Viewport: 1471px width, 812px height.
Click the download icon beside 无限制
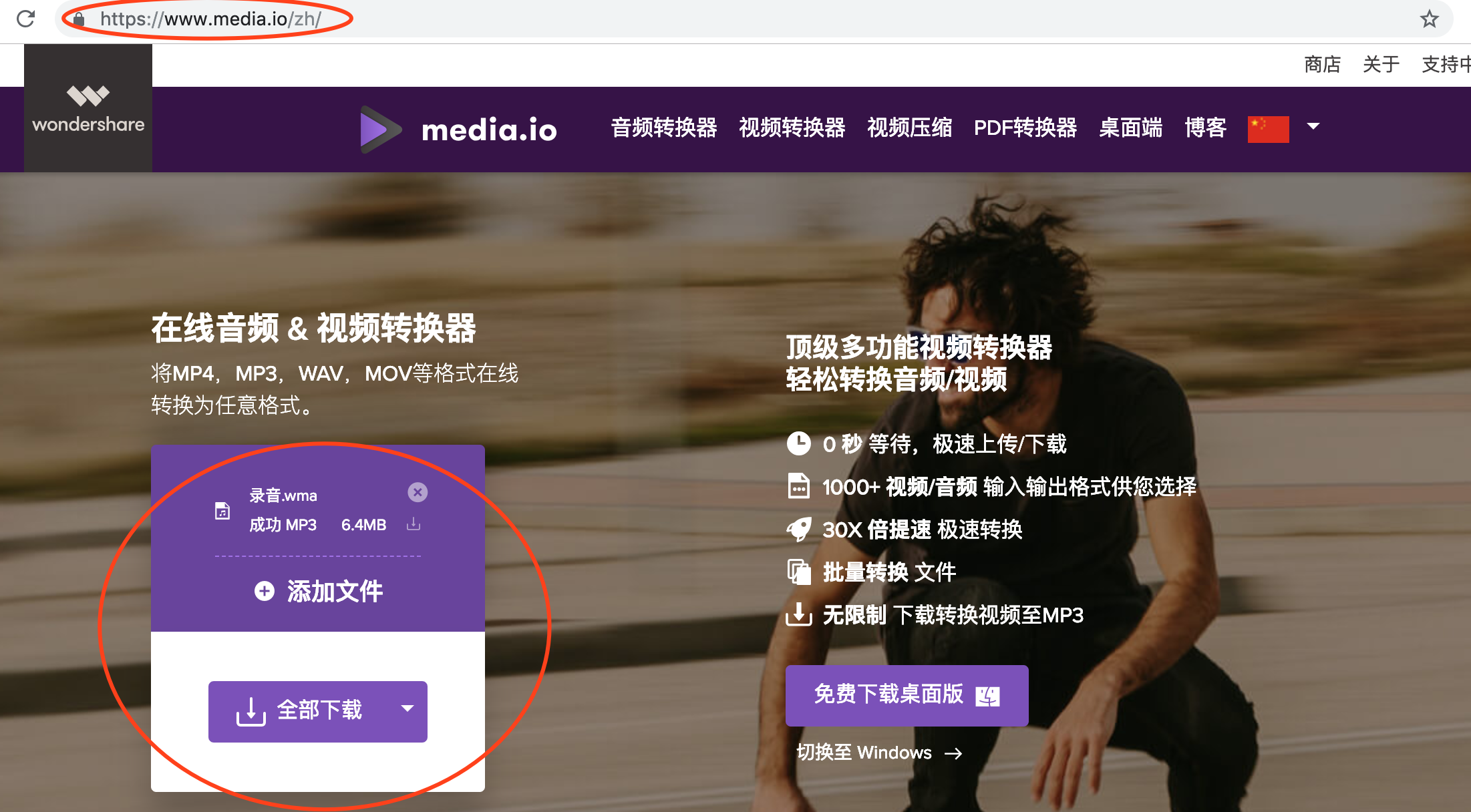click(798, 614)
